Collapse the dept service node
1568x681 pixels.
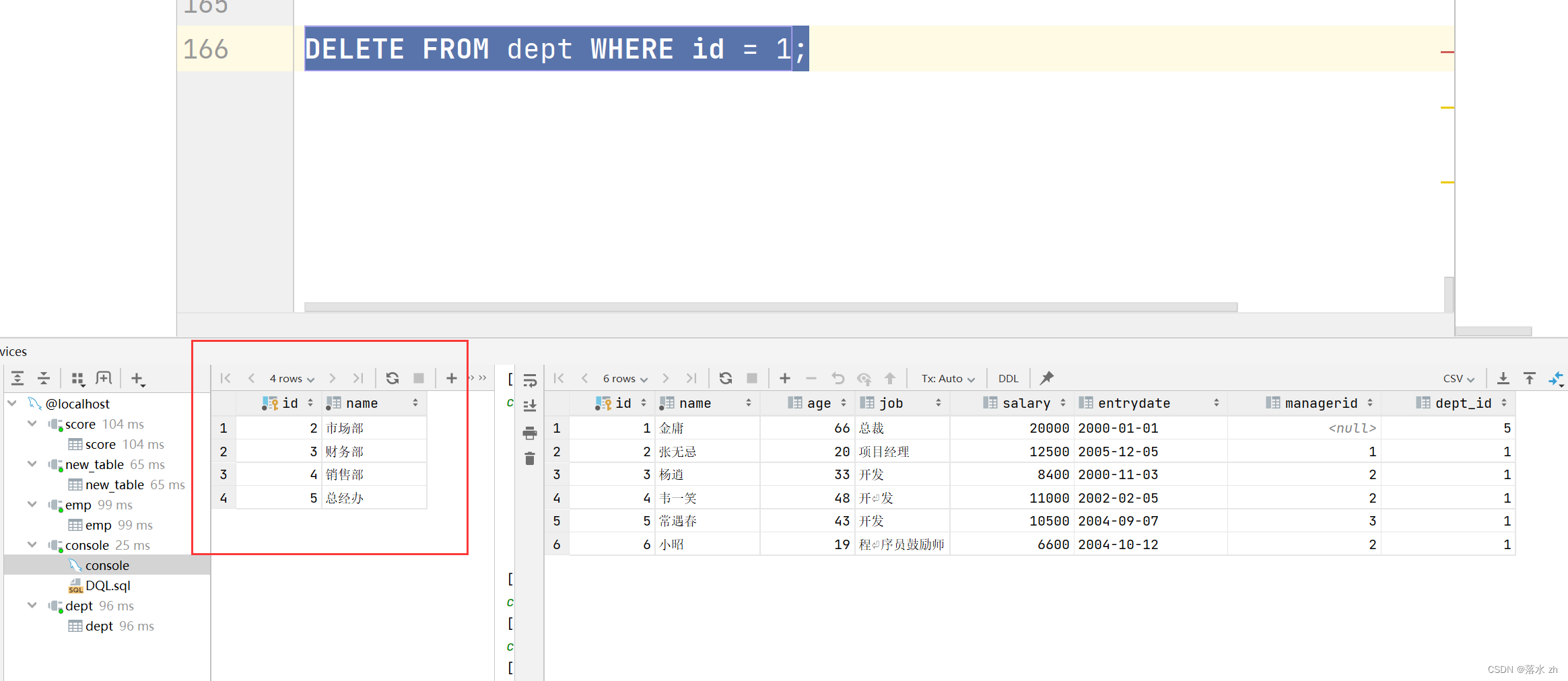click(x=32, y=605)
